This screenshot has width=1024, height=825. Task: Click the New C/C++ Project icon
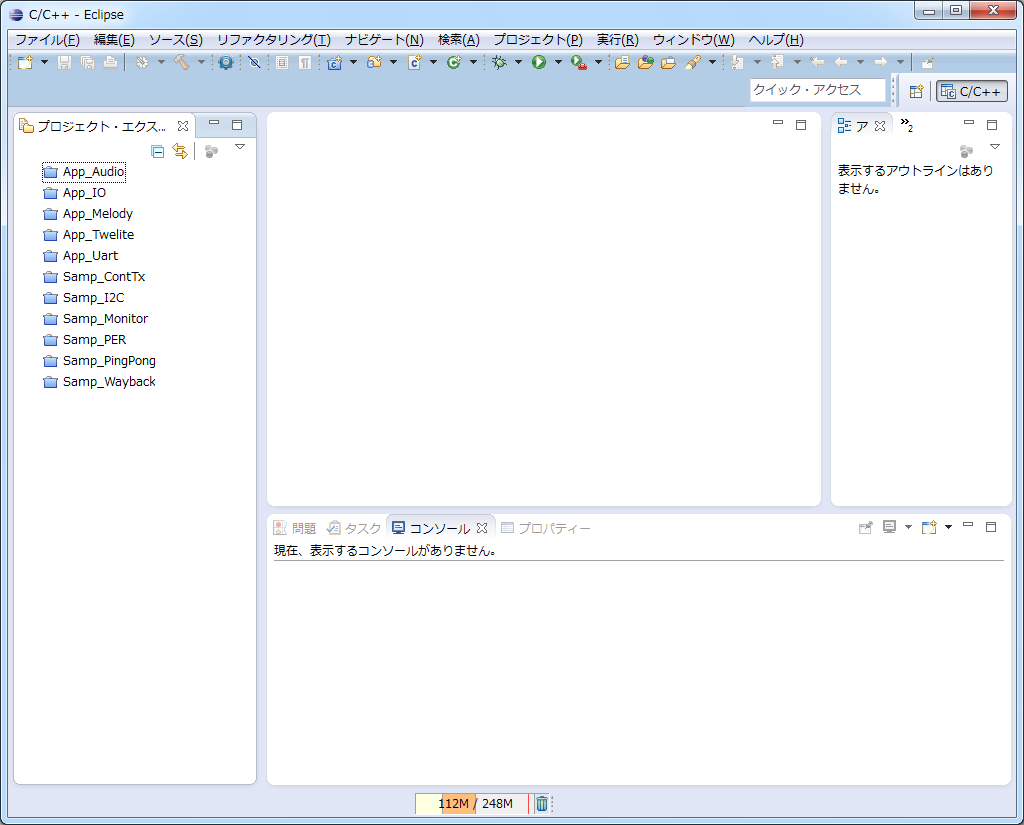(334, 63)
